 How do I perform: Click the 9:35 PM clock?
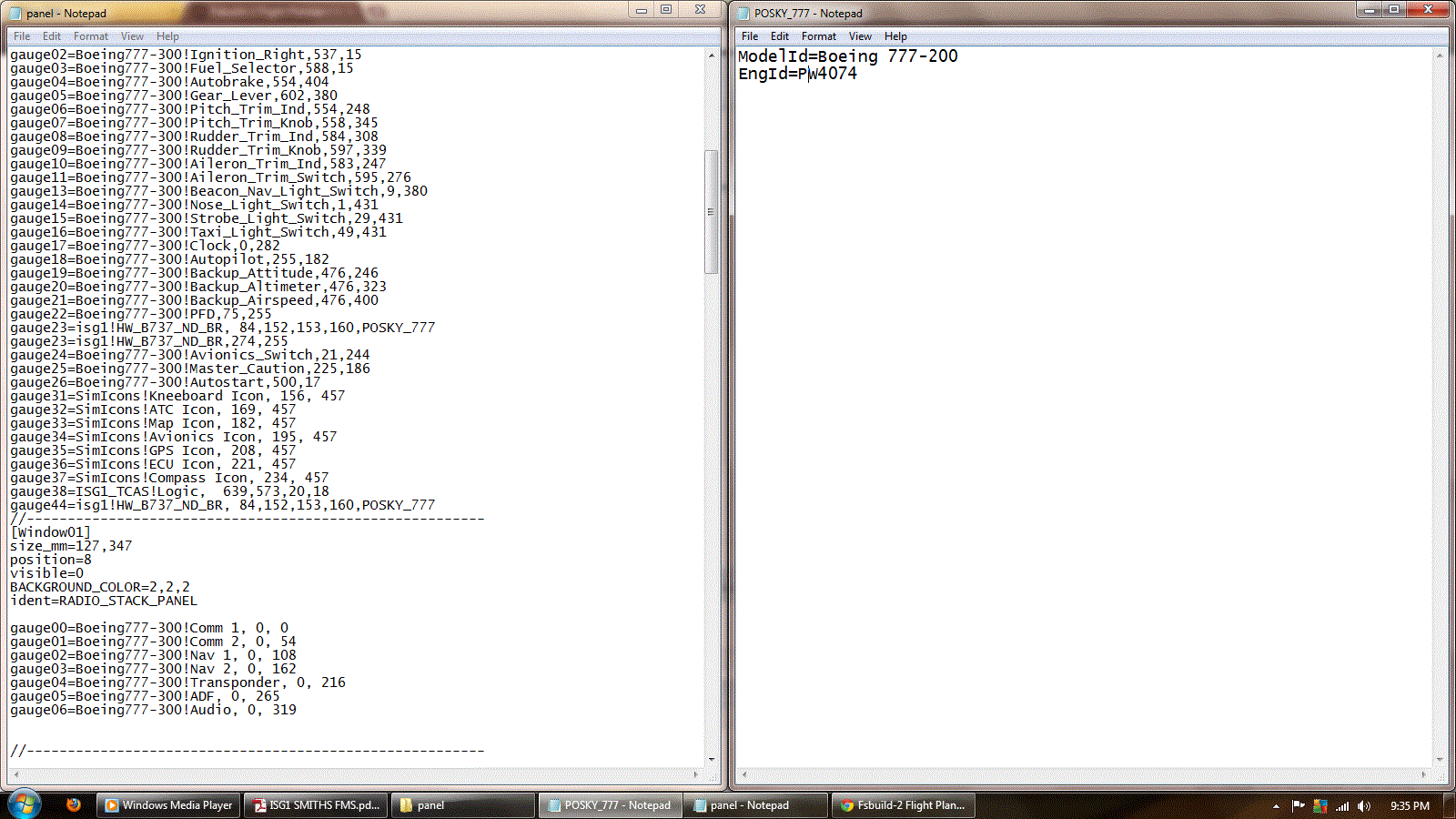1410,805
